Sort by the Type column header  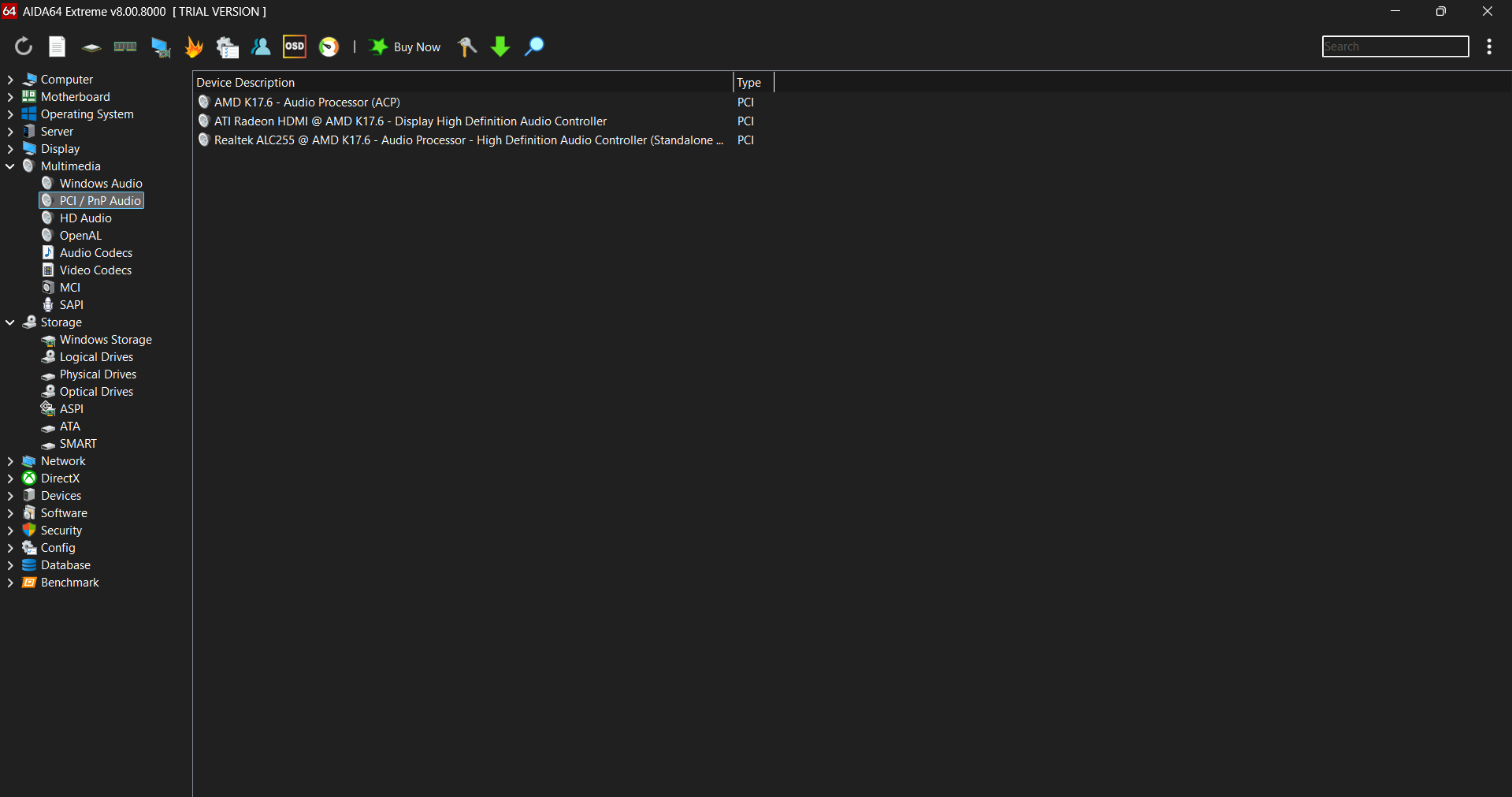coord(753,83)
